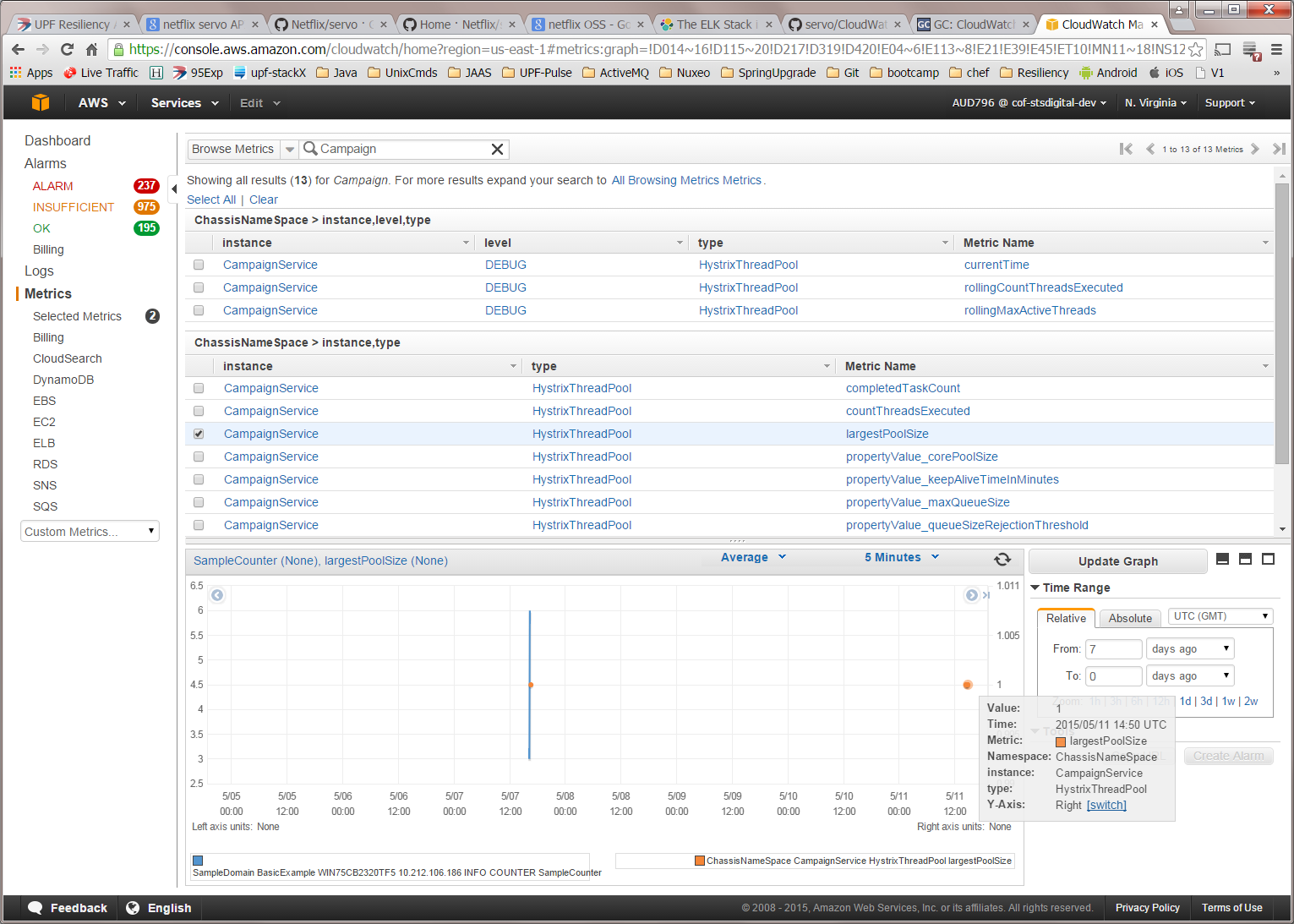Bookmark page with star icon
The width and height of the screenshot is (1294, 924).
click(1196, 49)
